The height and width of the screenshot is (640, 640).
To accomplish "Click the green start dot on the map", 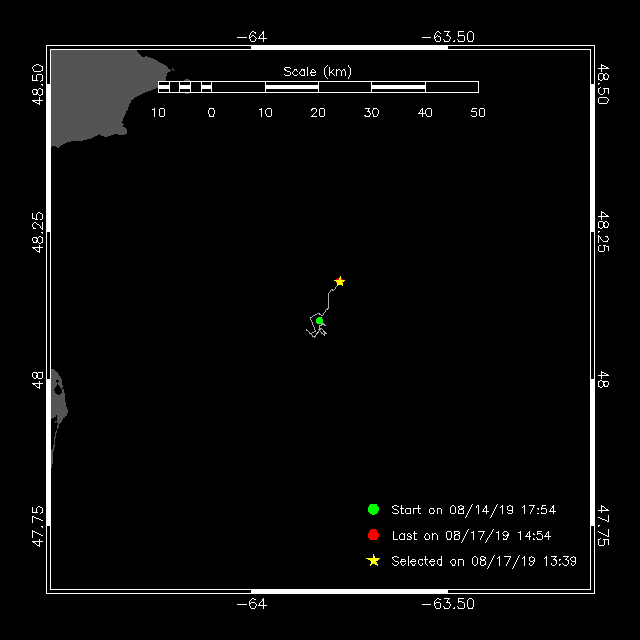I will point(319,321).
